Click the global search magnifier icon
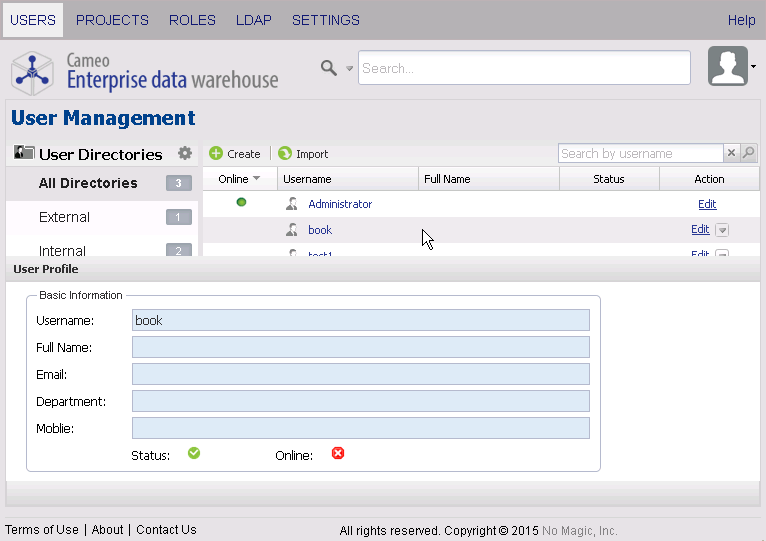 click(329, 68)
